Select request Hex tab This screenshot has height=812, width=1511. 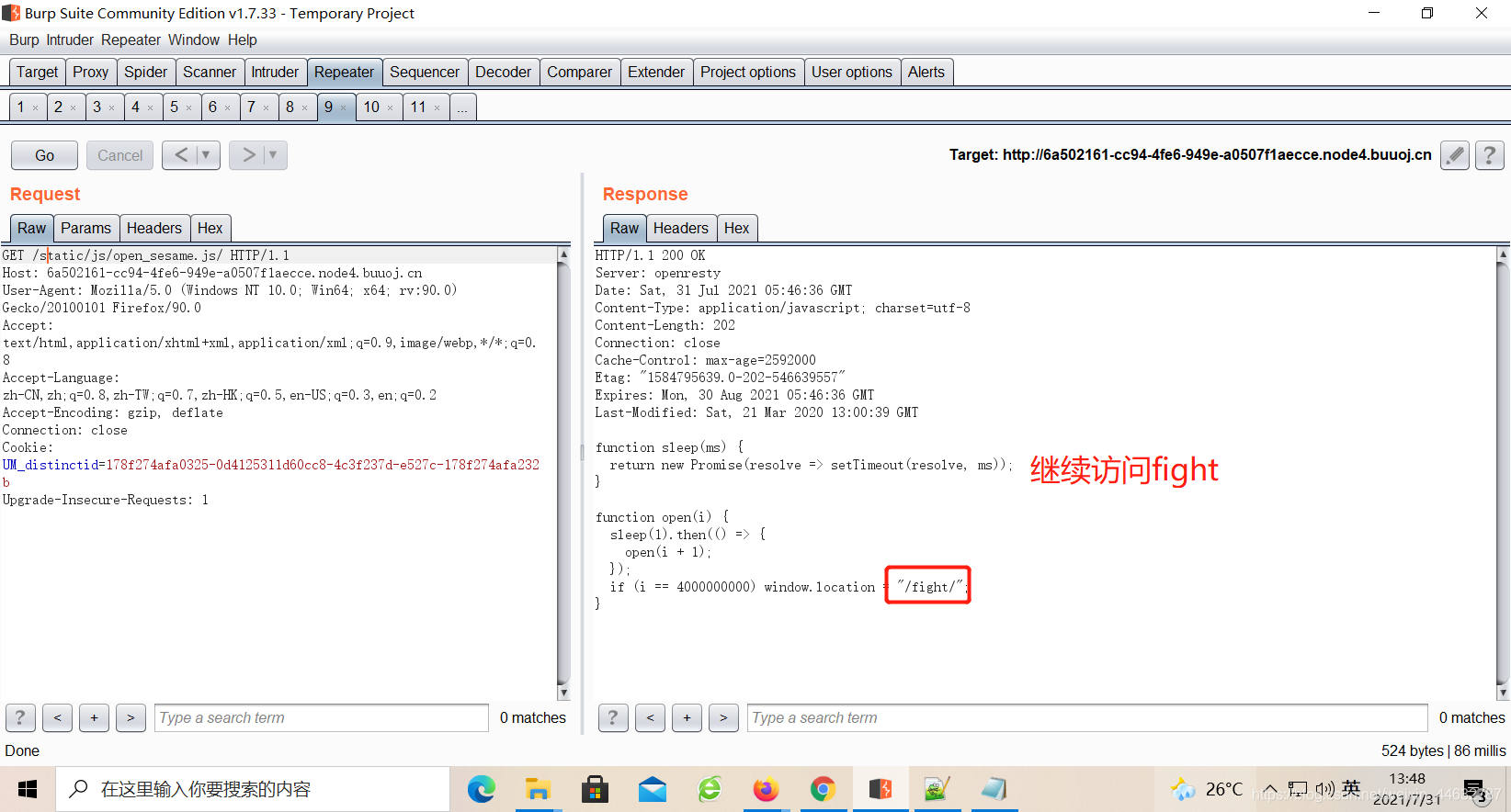coord(210,228)
